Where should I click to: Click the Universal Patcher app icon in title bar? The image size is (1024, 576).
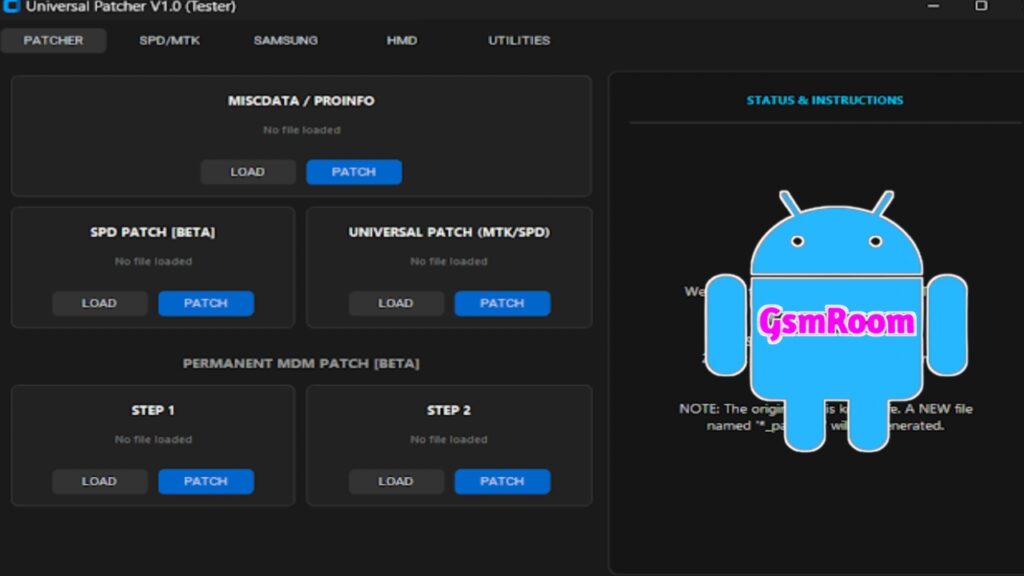click(12, 6)
